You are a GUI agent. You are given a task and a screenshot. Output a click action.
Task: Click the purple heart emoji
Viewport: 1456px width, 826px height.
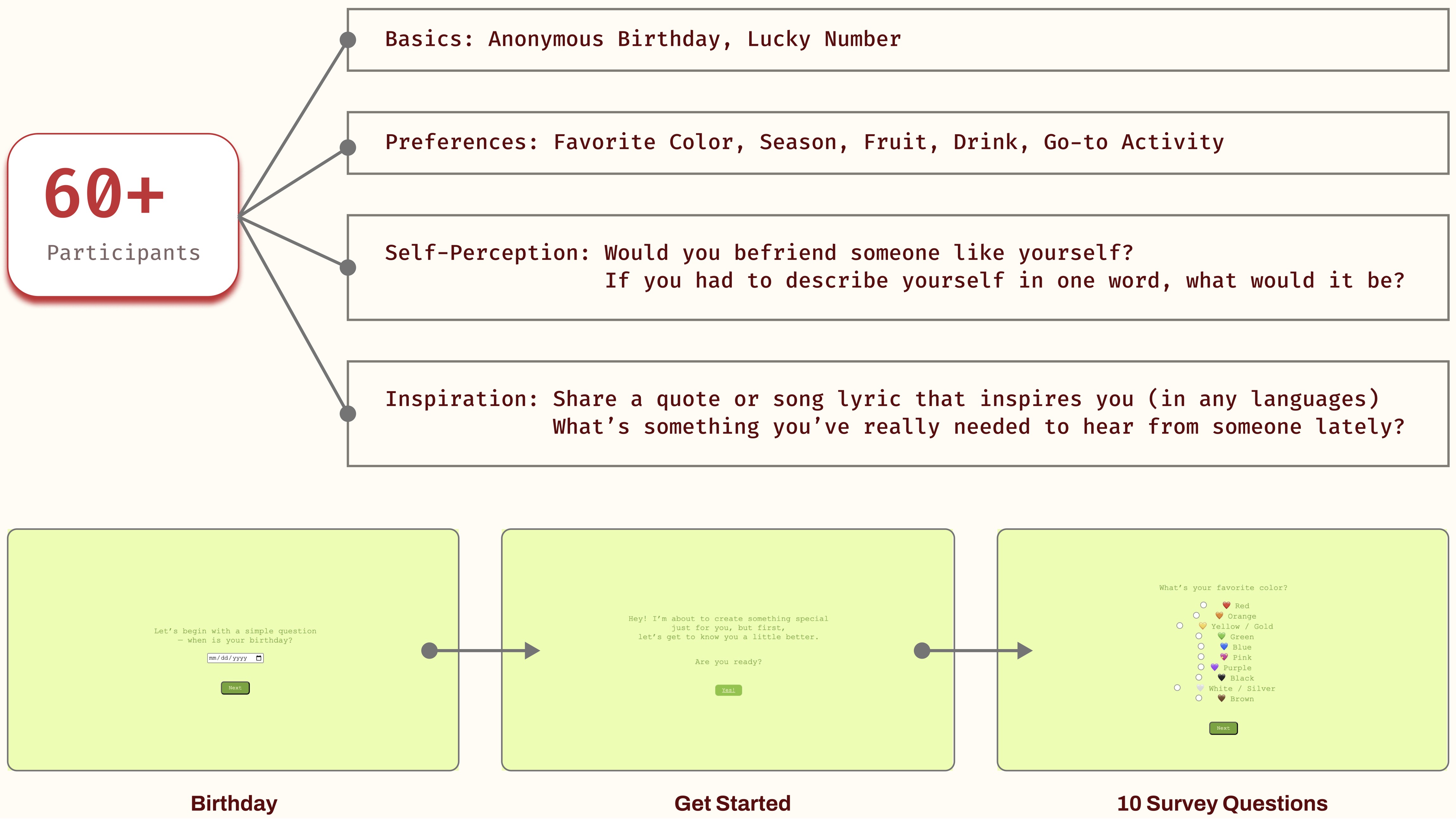[1214, 667]
